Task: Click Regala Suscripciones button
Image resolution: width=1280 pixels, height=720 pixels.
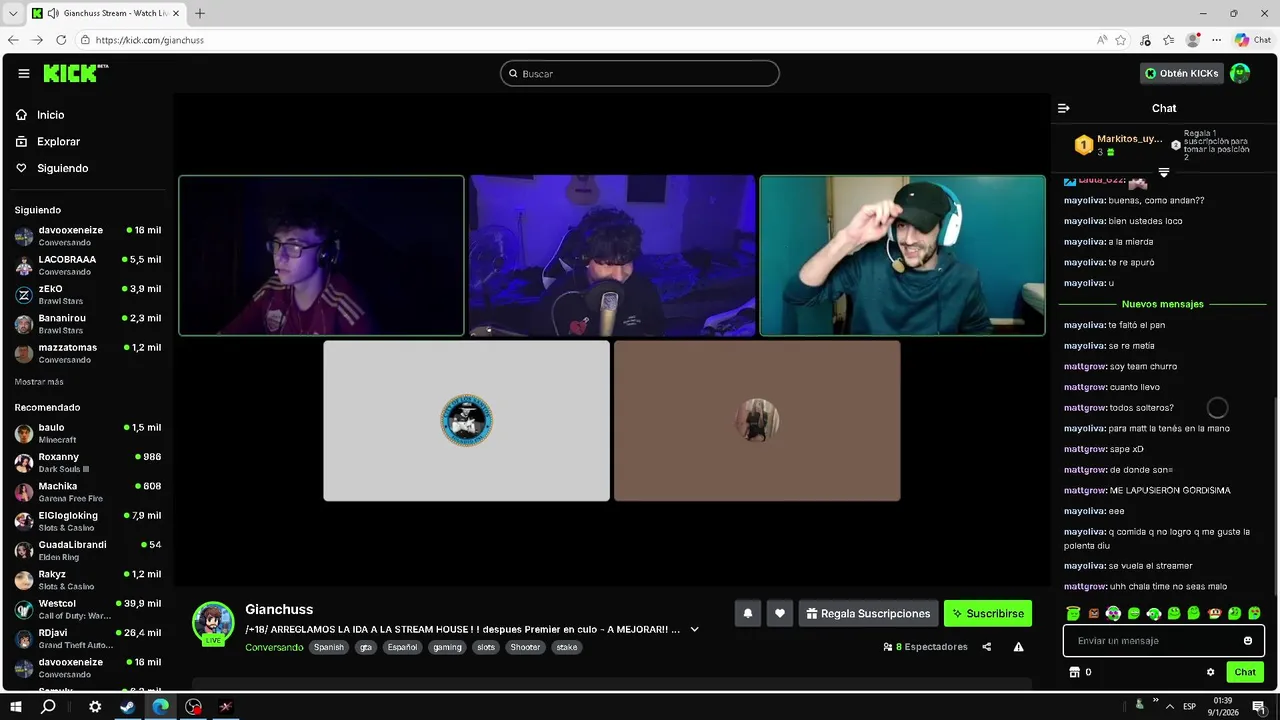Action: [x=866, y=613]
